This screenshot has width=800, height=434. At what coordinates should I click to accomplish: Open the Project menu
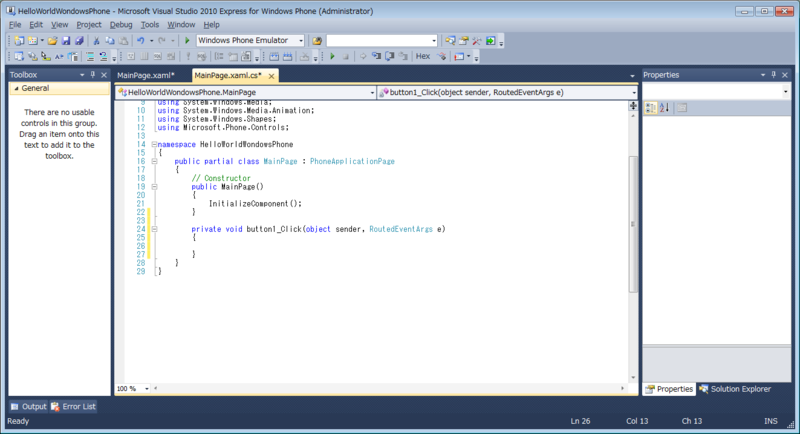89,24
